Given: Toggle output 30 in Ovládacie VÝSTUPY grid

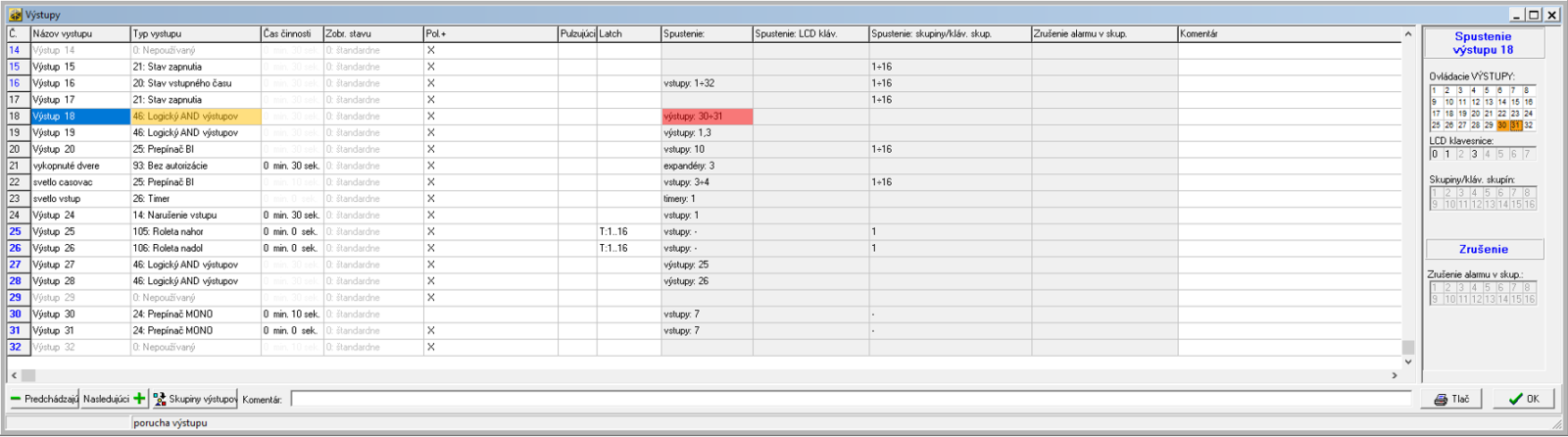Looking at the screenshot, I should (1502, 125).
